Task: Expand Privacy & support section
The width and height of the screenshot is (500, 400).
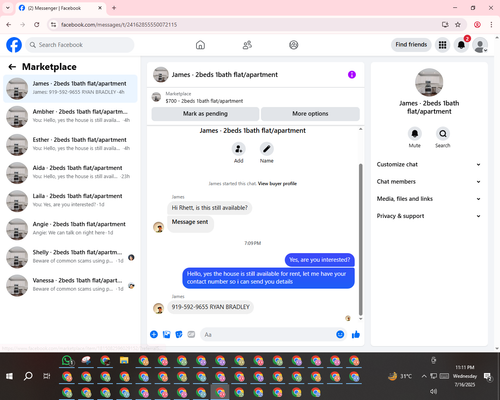Action: pos(429,216)
